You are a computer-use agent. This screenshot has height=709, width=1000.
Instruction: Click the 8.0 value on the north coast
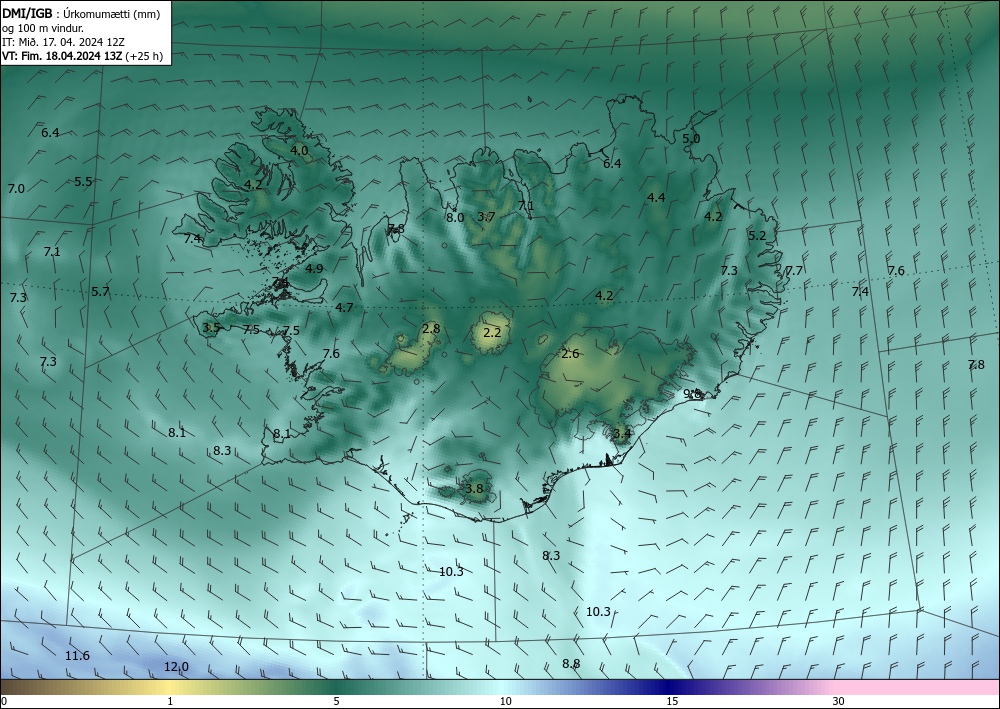click(x=455, y=217)
